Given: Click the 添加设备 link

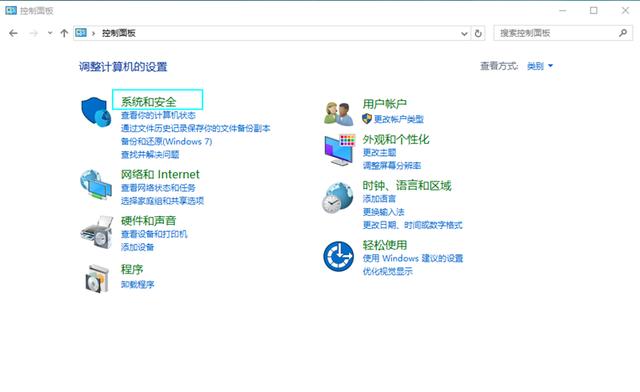Looking at the screenshot, I should click(x=137, y=247).
